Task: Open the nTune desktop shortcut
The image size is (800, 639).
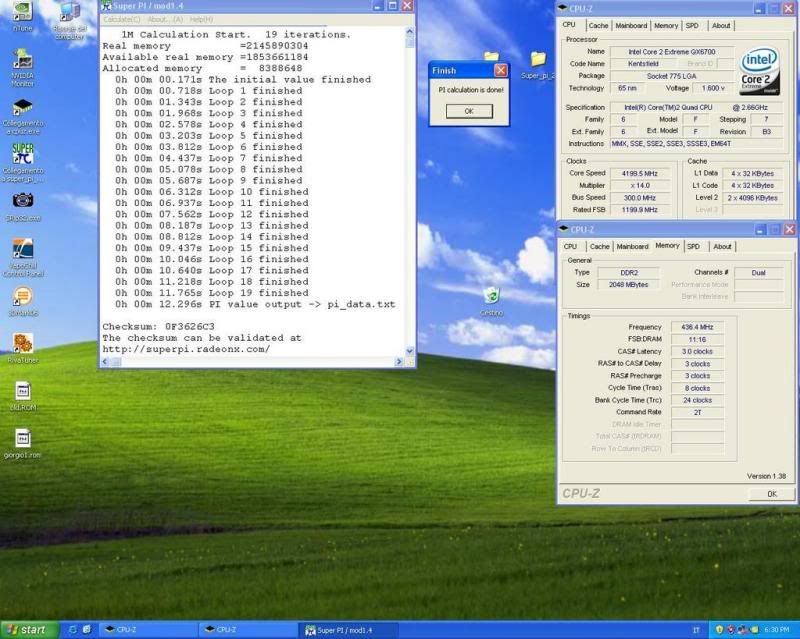Action: point(22,11)
